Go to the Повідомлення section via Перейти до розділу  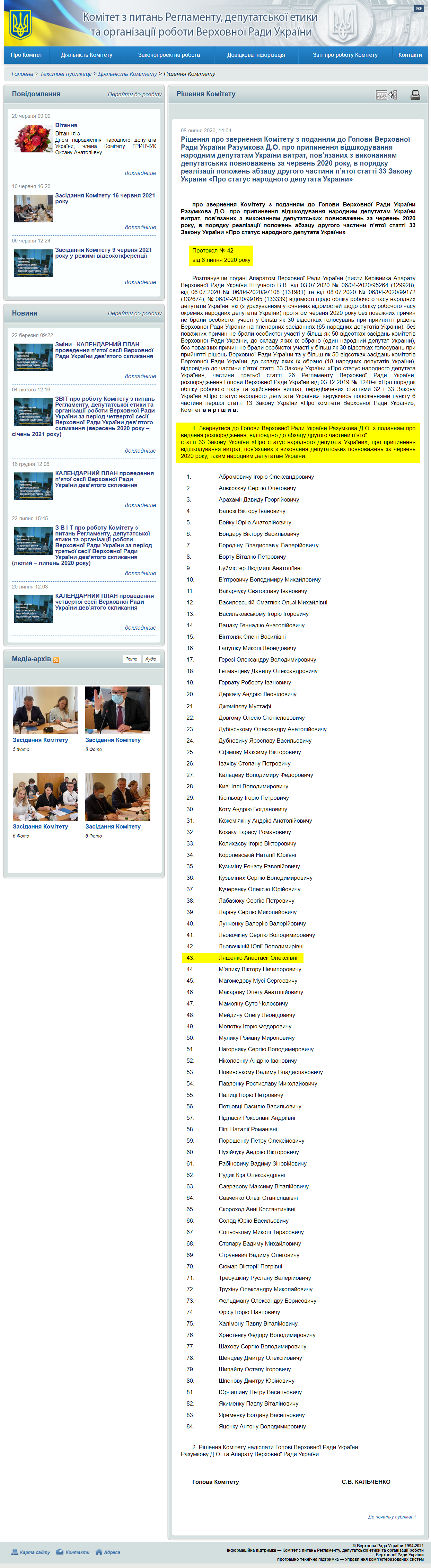tap(134, 94)
